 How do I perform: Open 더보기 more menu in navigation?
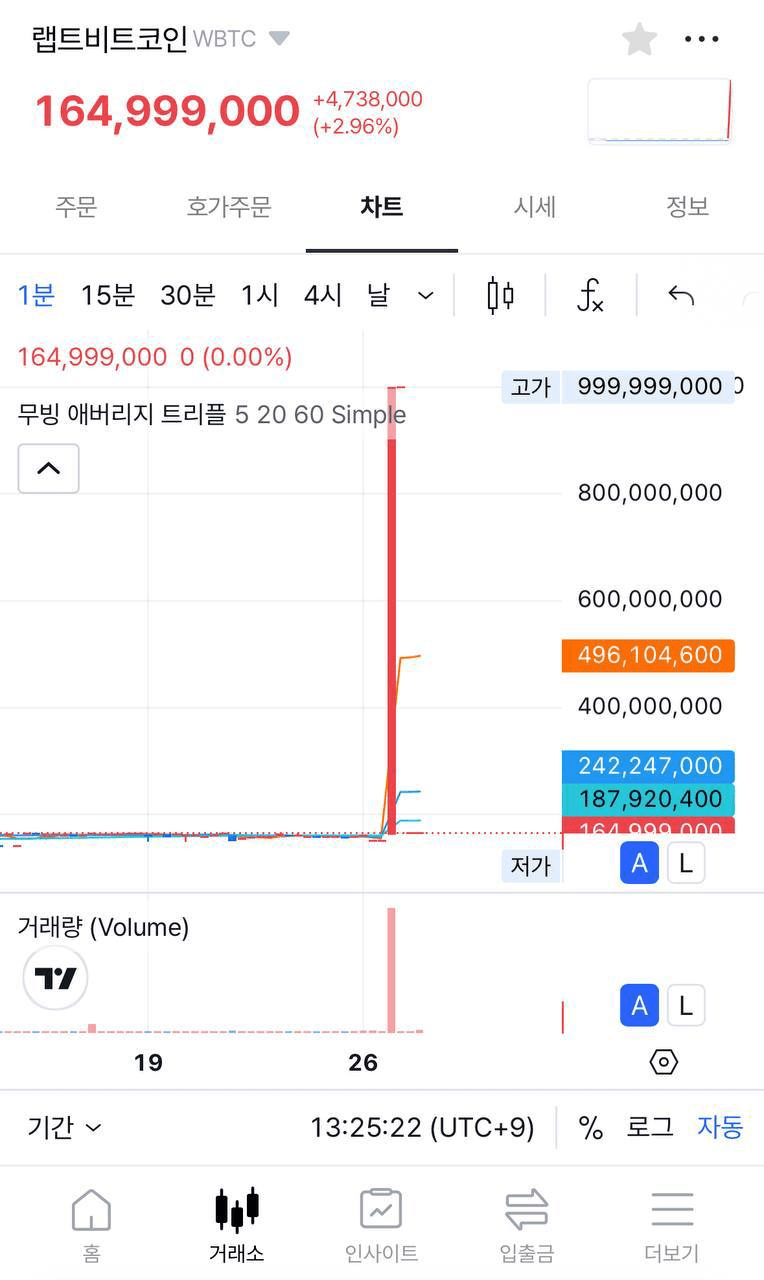672,1225
